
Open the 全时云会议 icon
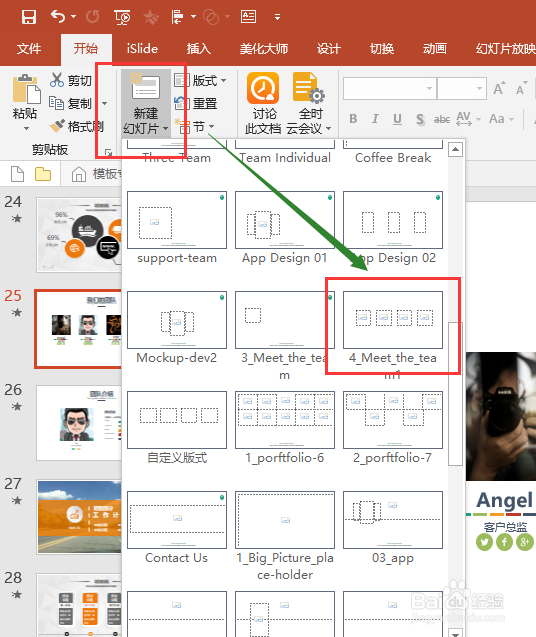point(308,88)
